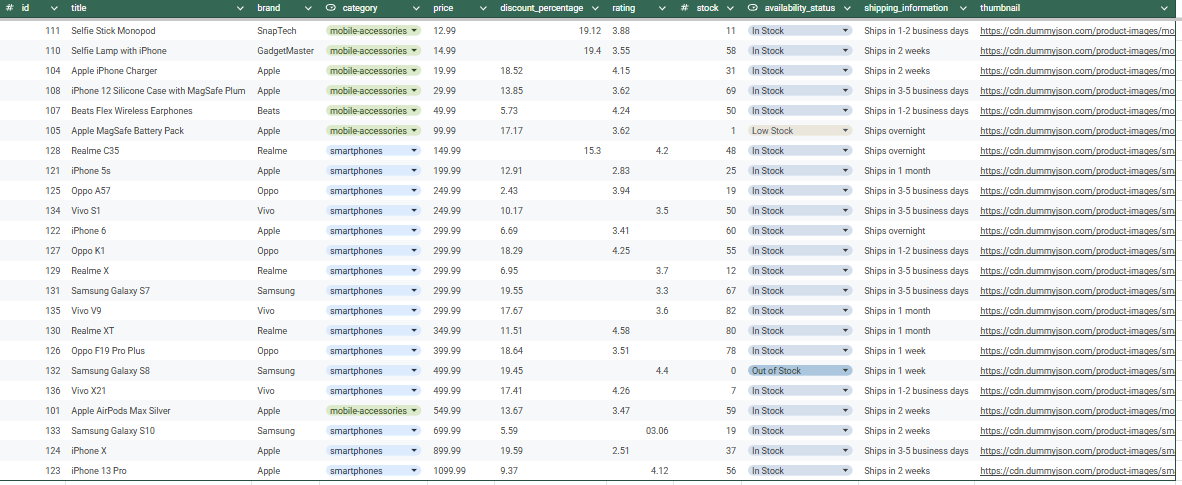Open the discount_percentage column header menu arrow
Screen dimensions: 1182x485
click(596, 8)
